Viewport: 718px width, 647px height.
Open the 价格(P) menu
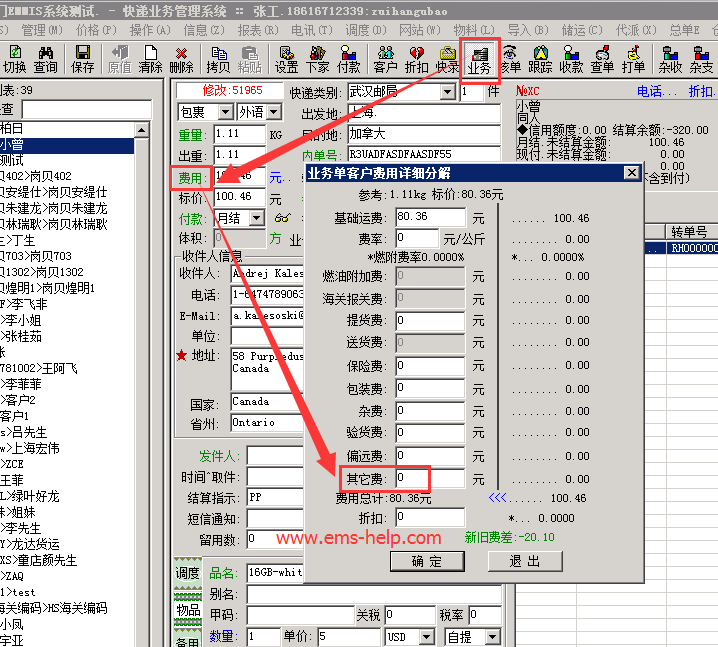pyautogui.click(x=96, y=30)
